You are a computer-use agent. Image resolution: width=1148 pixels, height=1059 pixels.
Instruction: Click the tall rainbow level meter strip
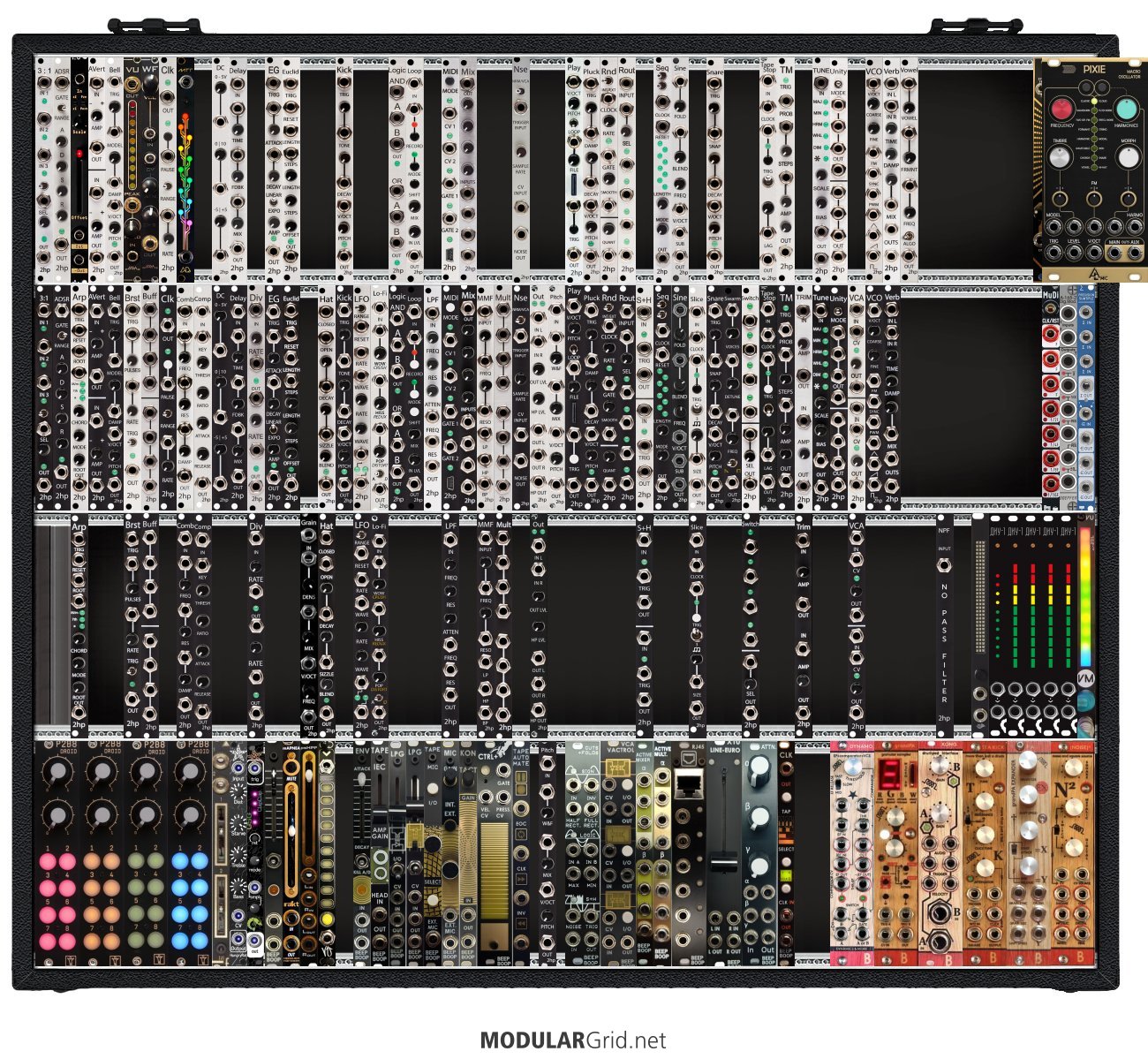1085,597
